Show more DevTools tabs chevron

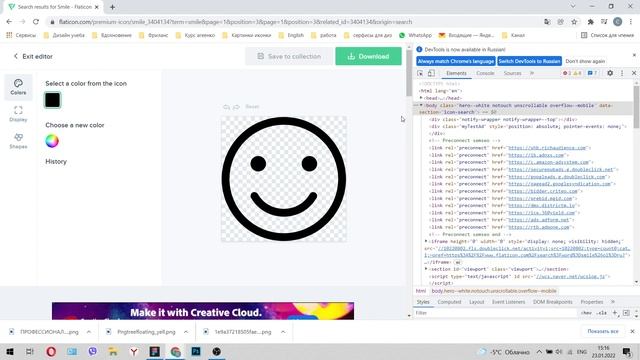coord(532,73)
